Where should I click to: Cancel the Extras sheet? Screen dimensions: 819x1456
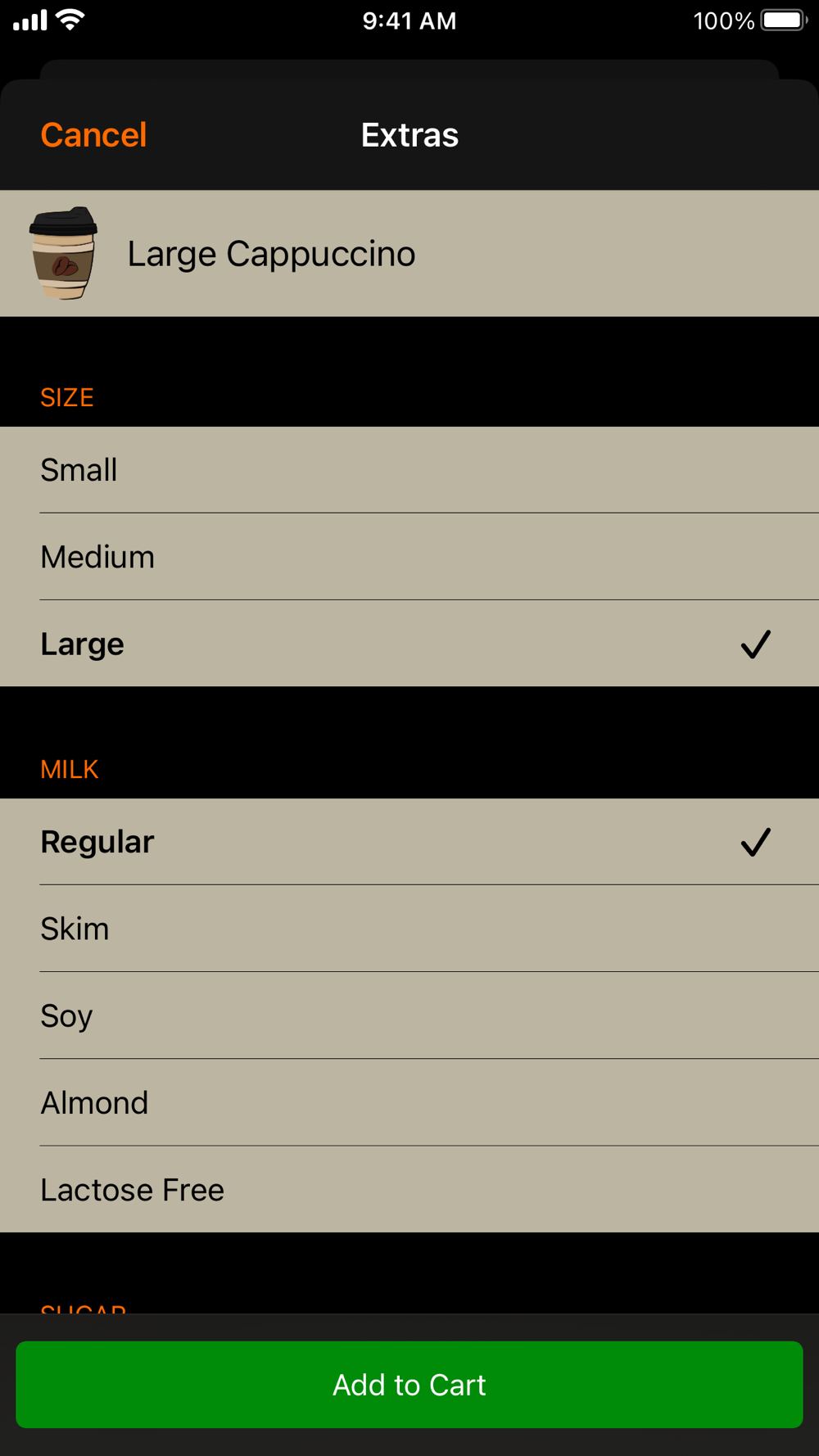click(93, 135)
